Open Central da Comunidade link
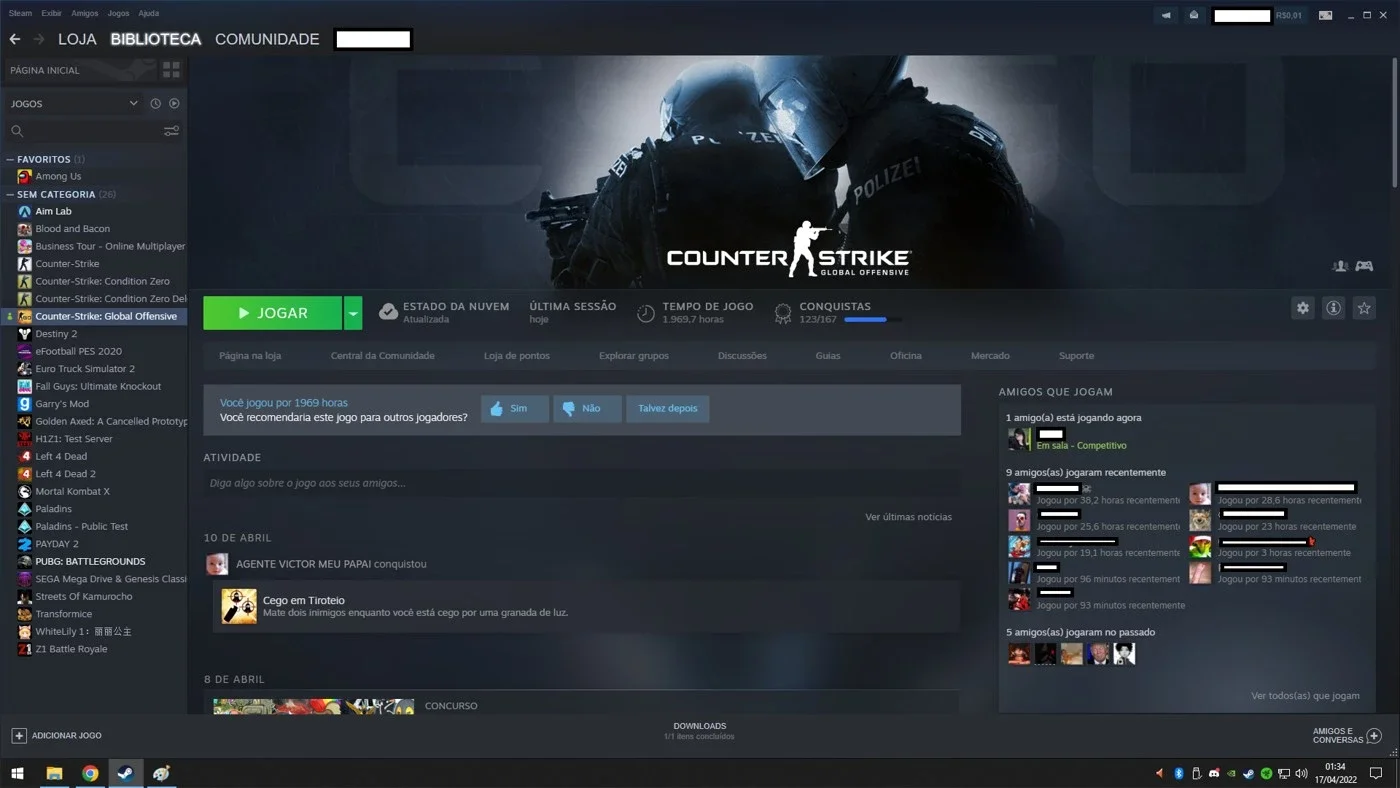This screenshot has height=788, width=1400. (382, 356)
